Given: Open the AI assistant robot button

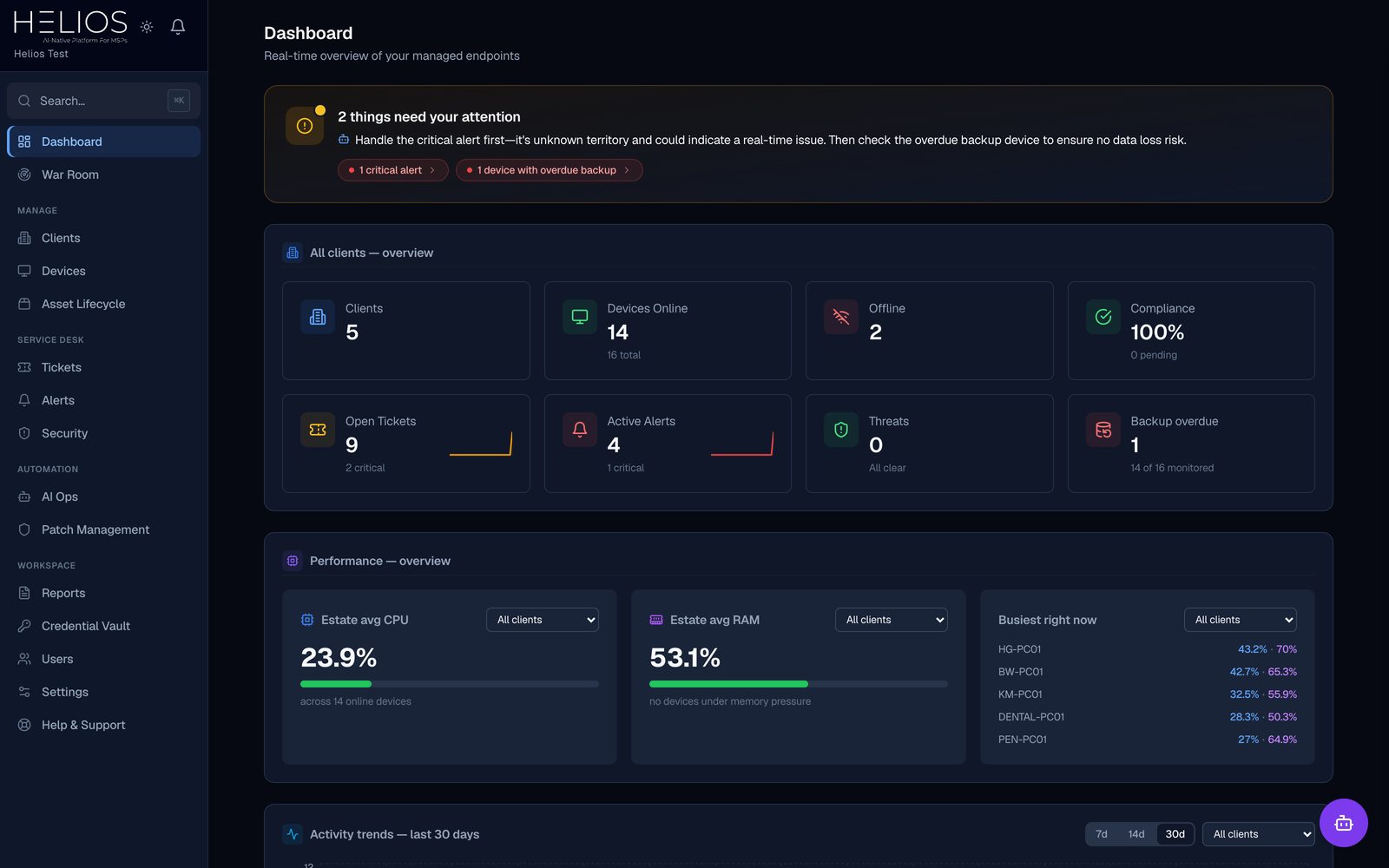Looking at the screenshot, I should [x=1344, y=823].
